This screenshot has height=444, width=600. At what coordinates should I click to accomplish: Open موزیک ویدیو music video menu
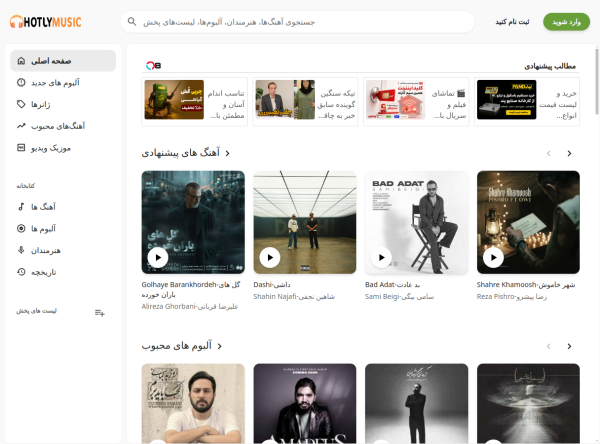click(63, 148)
